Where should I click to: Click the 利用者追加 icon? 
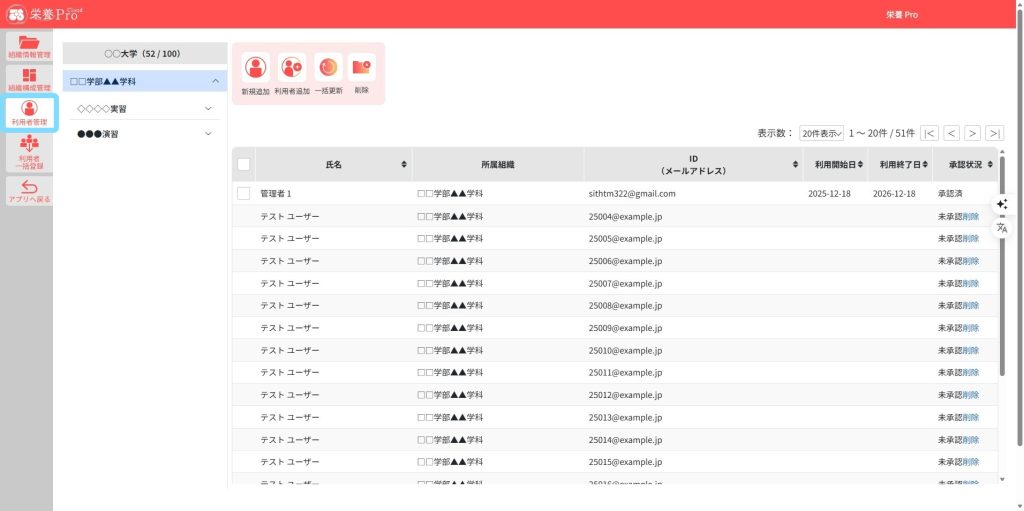pyautogui.click(x=292, y=69)
